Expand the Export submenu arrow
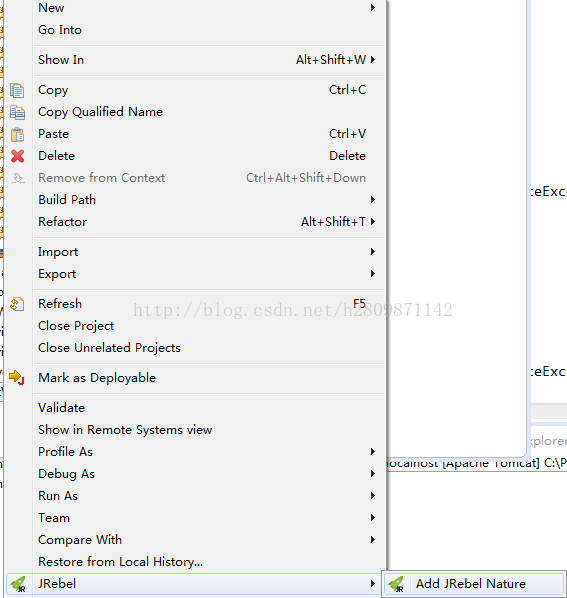 (373, 273)
